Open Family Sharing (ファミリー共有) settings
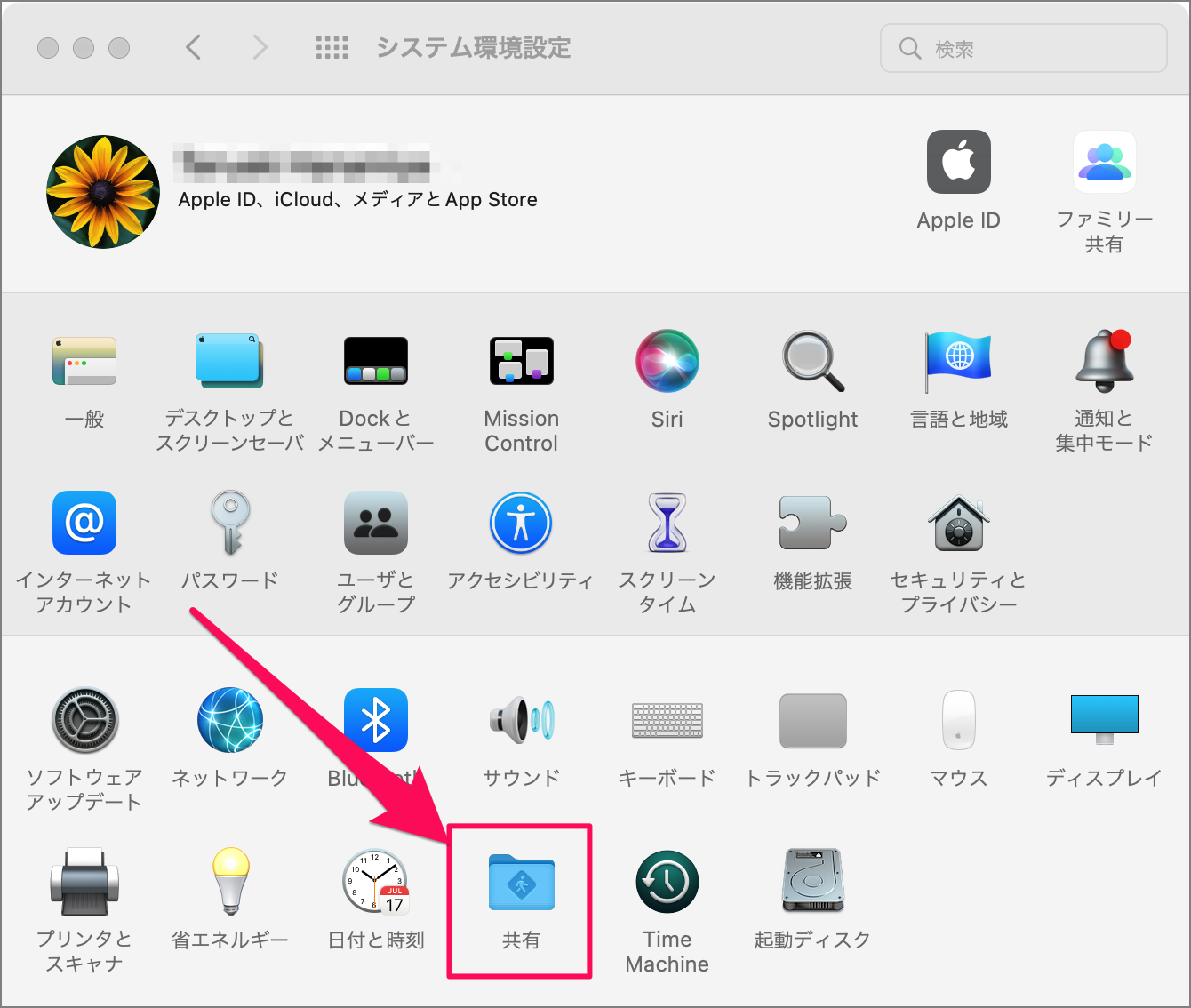The image size is (1191, 1008). tap(1104, 162)
